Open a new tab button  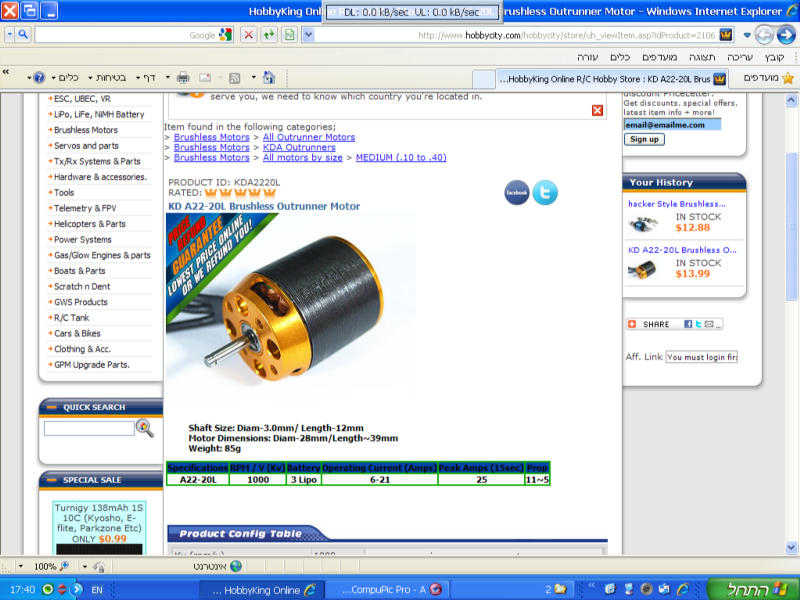[483, 79]
